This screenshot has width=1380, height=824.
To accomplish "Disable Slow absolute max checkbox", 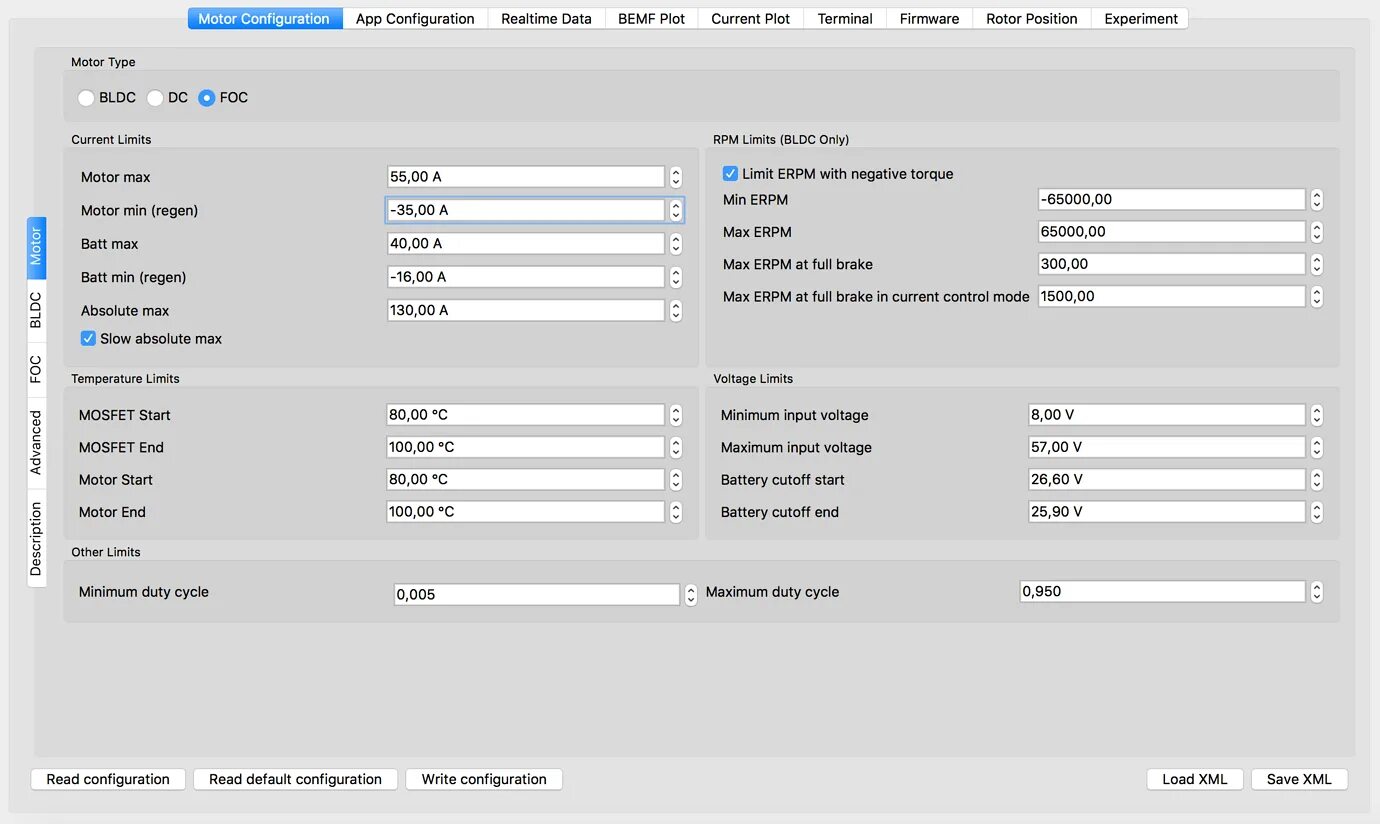I will click(x=89, y=339).
